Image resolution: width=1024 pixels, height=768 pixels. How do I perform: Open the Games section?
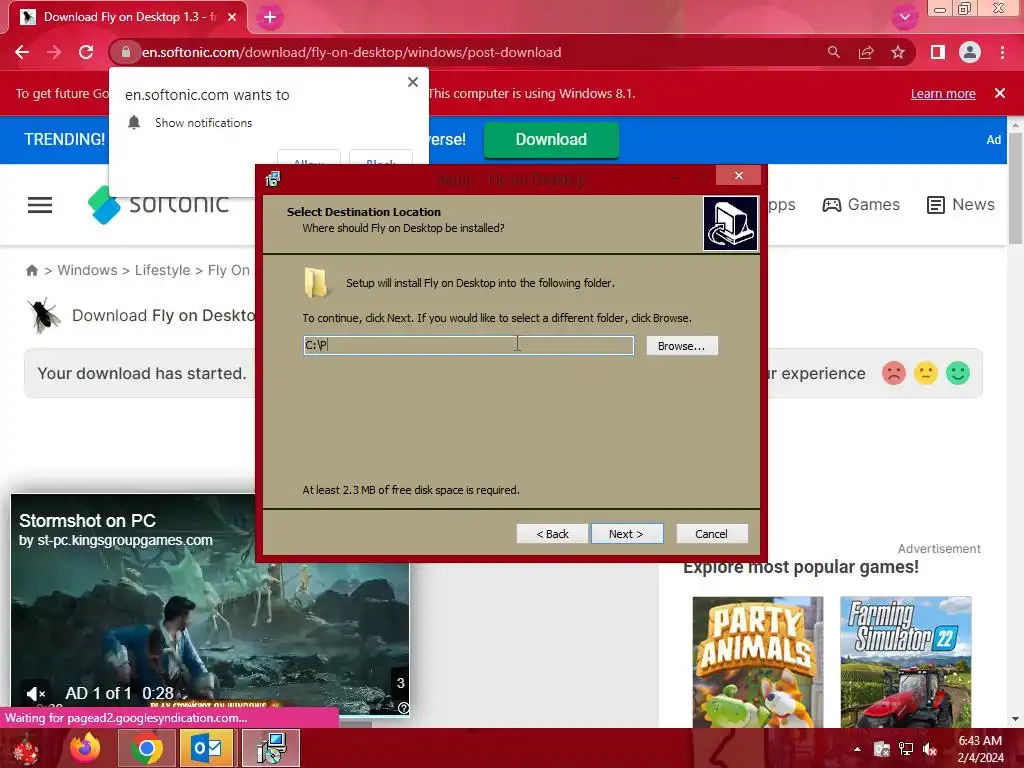(861, 205)
